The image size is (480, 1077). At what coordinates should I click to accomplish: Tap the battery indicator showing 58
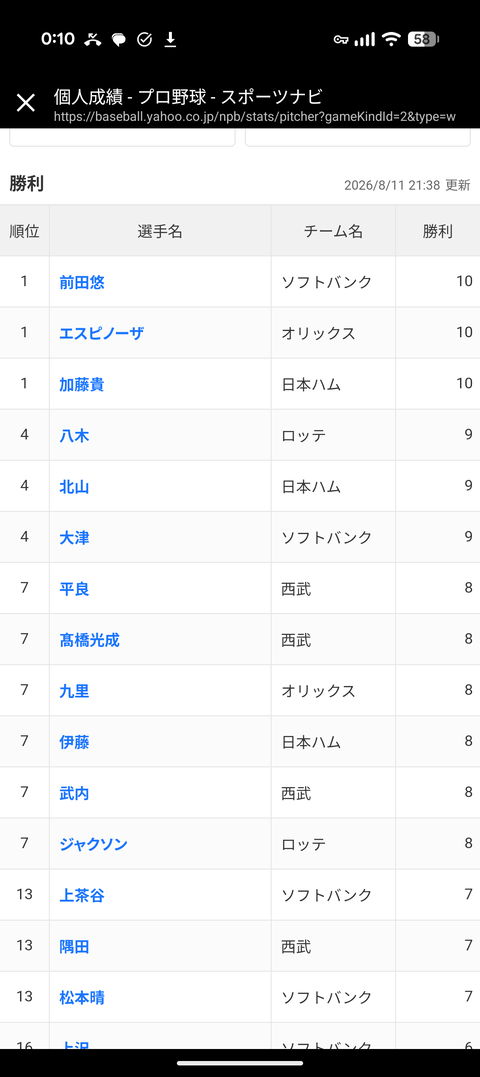[x=423, y=40]
